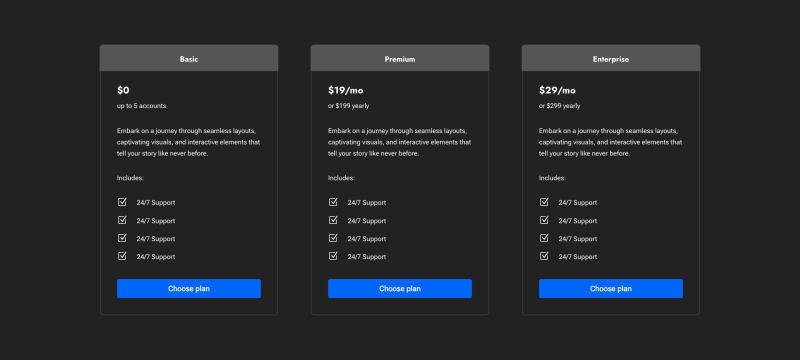Viewport: 800px width, 360px height.
Task: Click the Basic card's description paragraph
Action: pos(189,142)
